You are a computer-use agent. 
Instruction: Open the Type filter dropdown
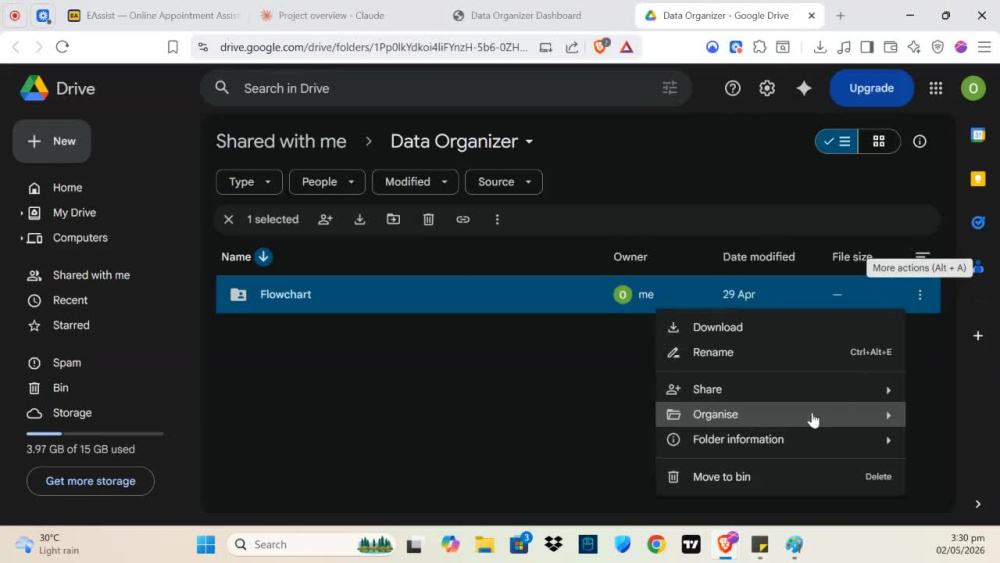point(249,182)
